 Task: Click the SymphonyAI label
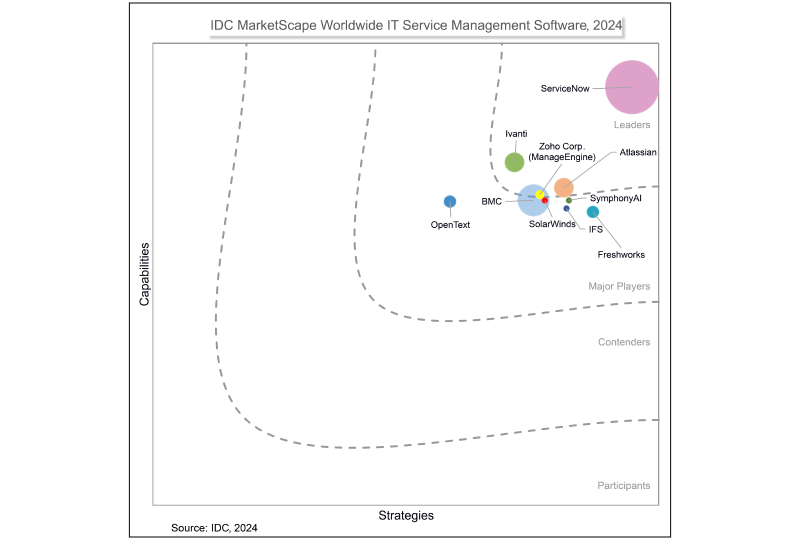(615, 198)
